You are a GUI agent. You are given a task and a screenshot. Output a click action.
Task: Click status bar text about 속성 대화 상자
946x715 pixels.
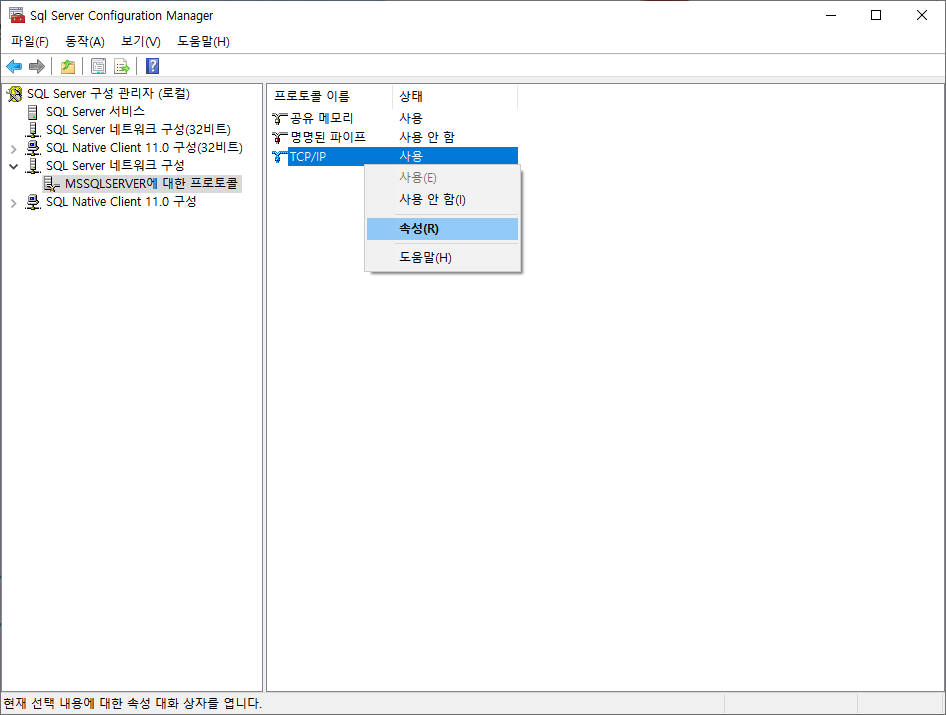[x=133, y=704]
